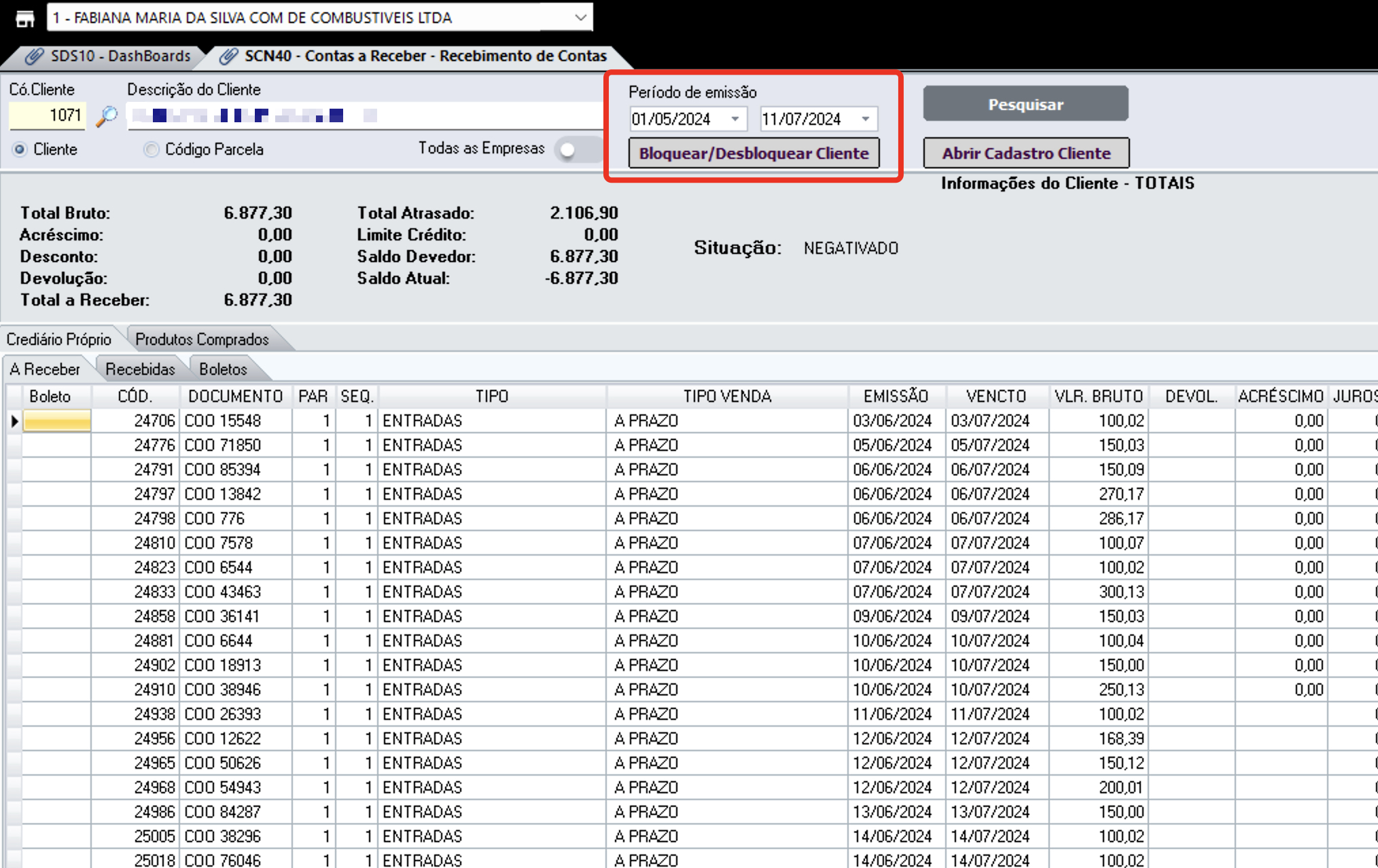Select the Recebidas sub-tab
The image size is (1378, 868).
tap(141, 369)
